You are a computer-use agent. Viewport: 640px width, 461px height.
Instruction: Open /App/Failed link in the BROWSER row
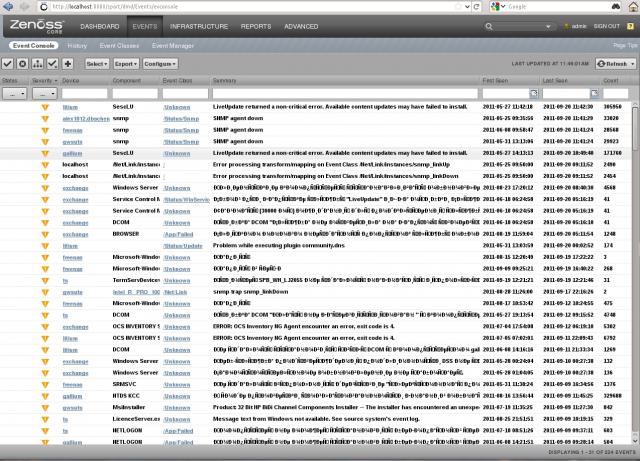(x=178, y=234)
